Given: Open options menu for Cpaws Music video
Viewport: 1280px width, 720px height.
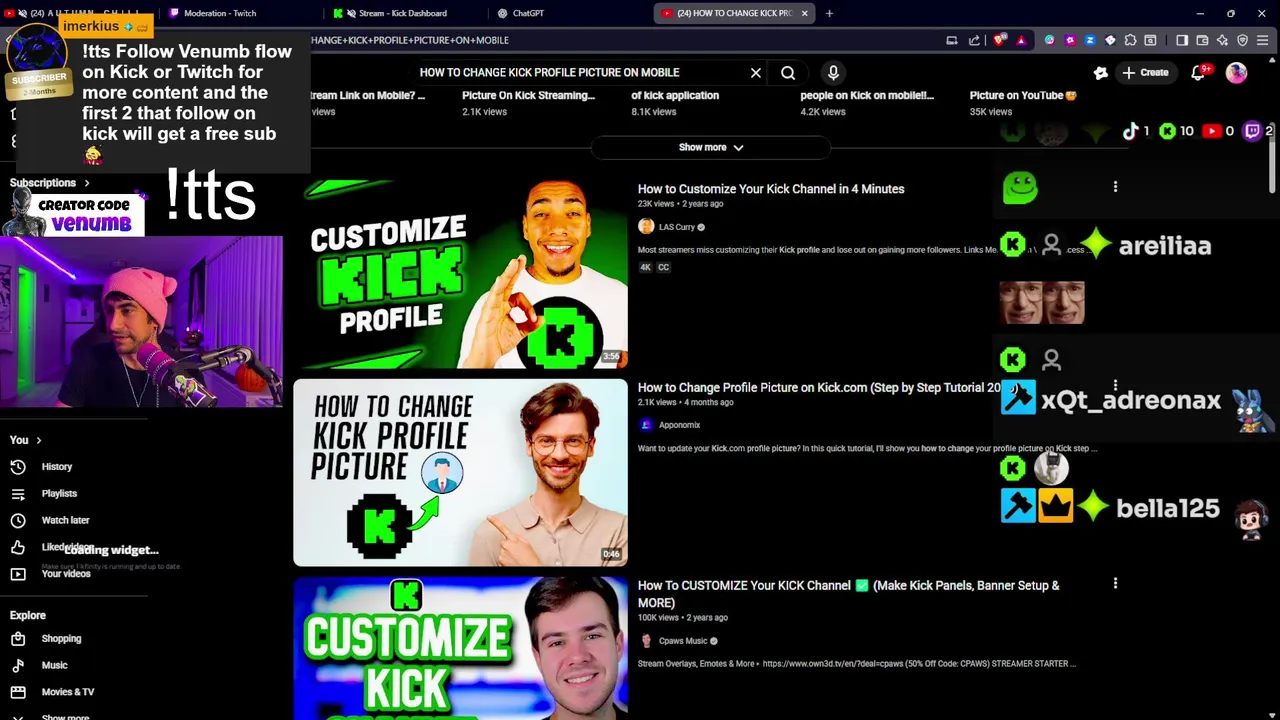Looking at the screenshot, I should tap(1115, 583).
